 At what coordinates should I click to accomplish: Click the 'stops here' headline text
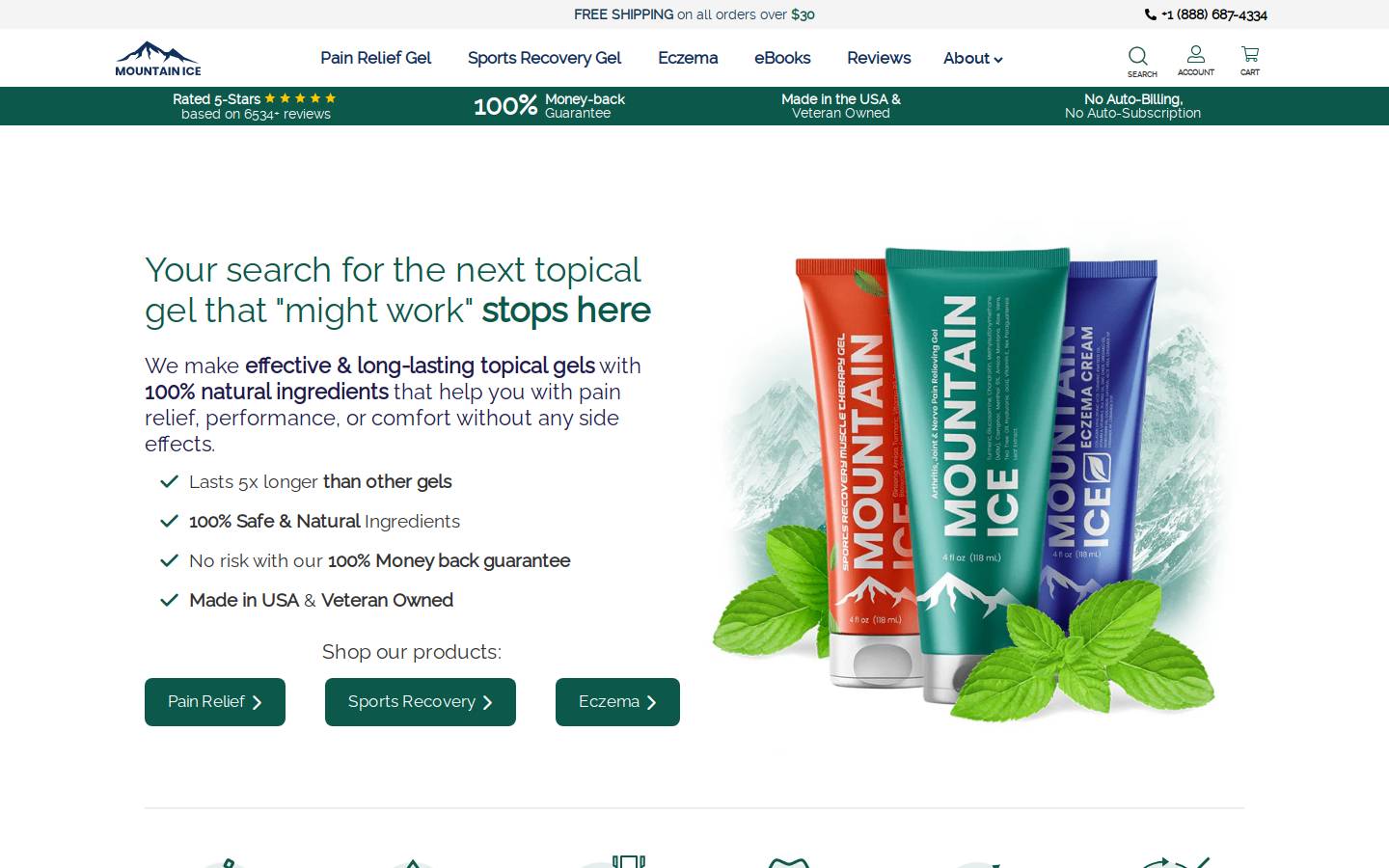pos(566,310)
